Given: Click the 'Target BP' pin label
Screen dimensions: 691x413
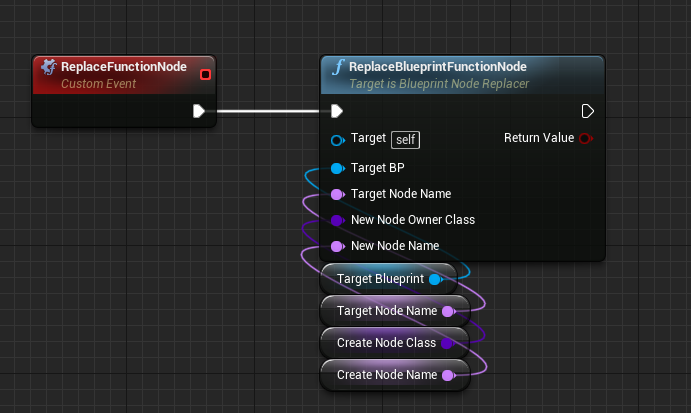Looking at the screenshot, I should point(378,168).
